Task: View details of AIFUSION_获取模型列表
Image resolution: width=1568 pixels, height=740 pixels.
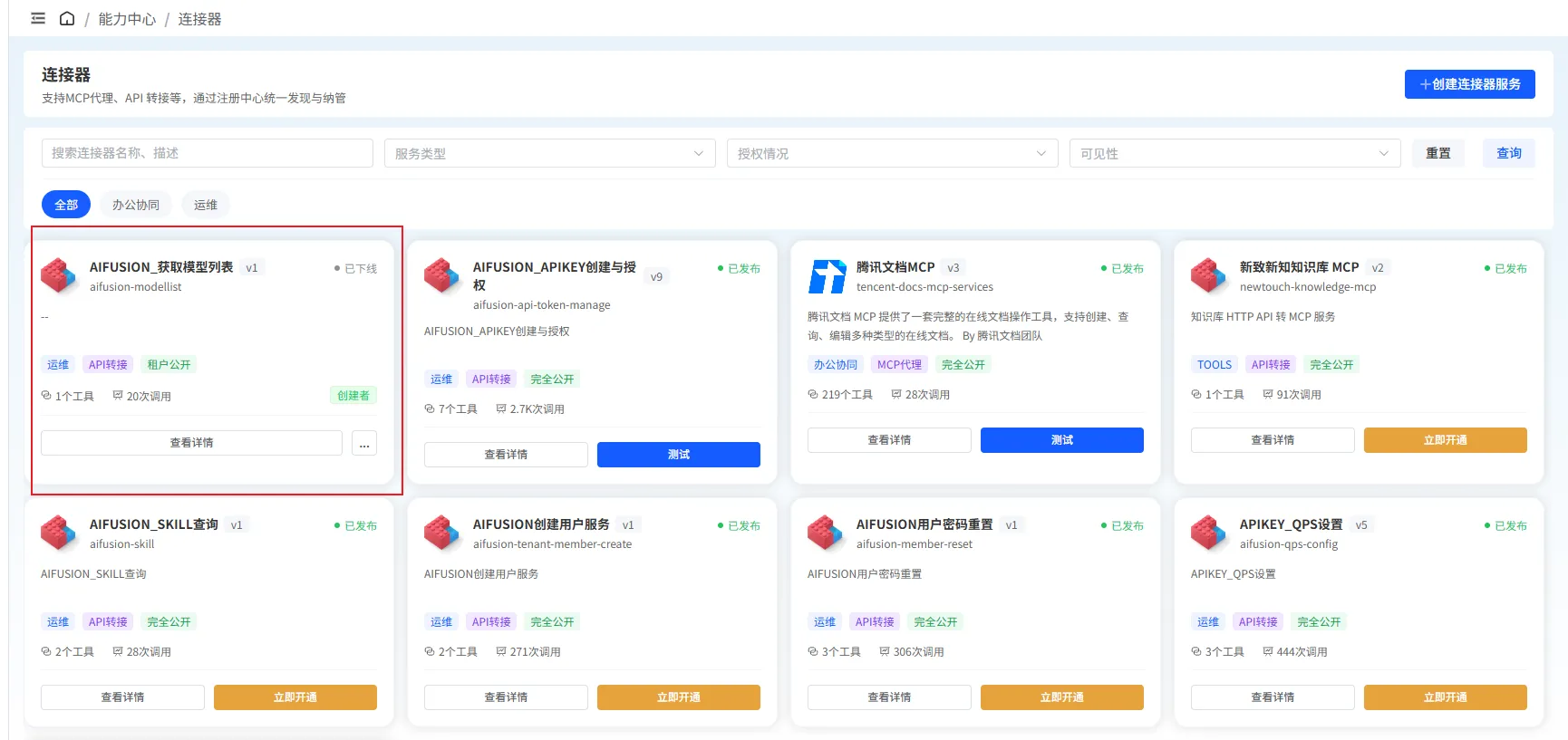Action: point(192,443)
